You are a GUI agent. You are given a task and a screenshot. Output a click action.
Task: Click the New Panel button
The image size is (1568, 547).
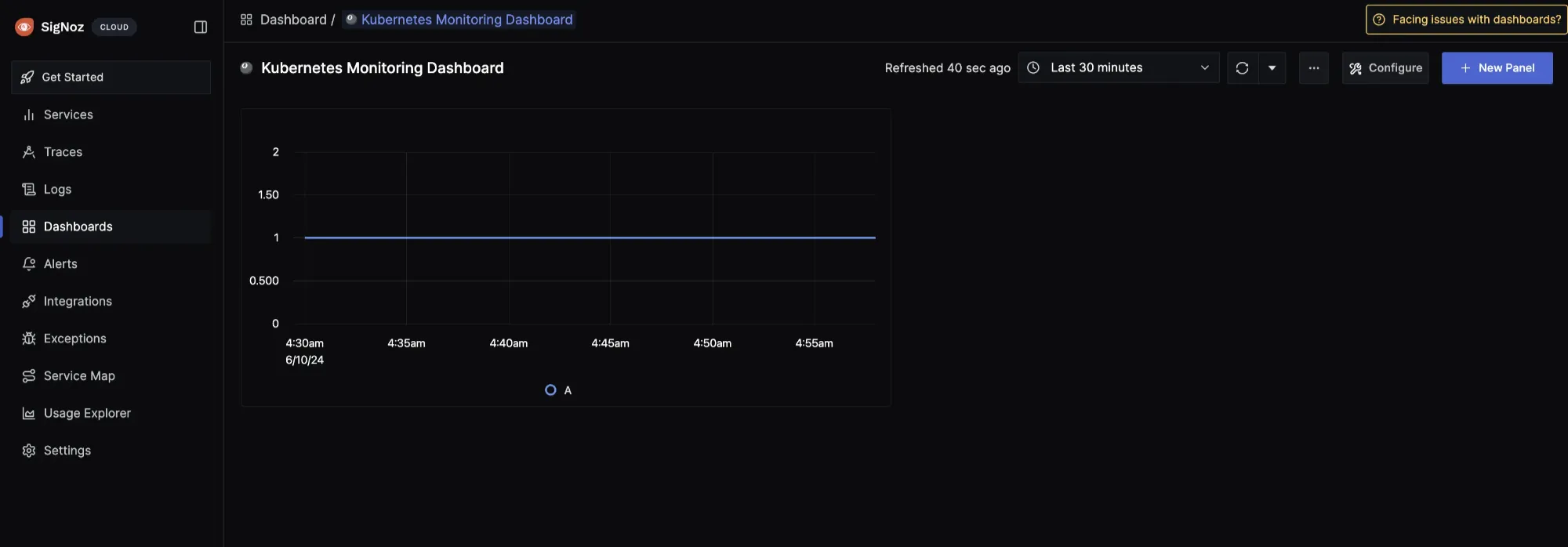[x=1497, y=68]
